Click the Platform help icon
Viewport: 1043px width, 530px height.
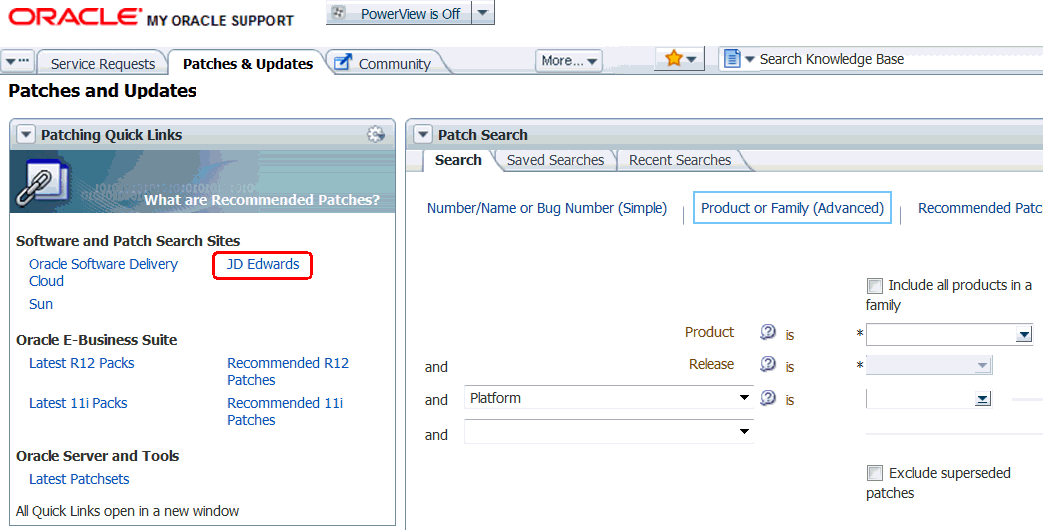click(x=768, y=398)
